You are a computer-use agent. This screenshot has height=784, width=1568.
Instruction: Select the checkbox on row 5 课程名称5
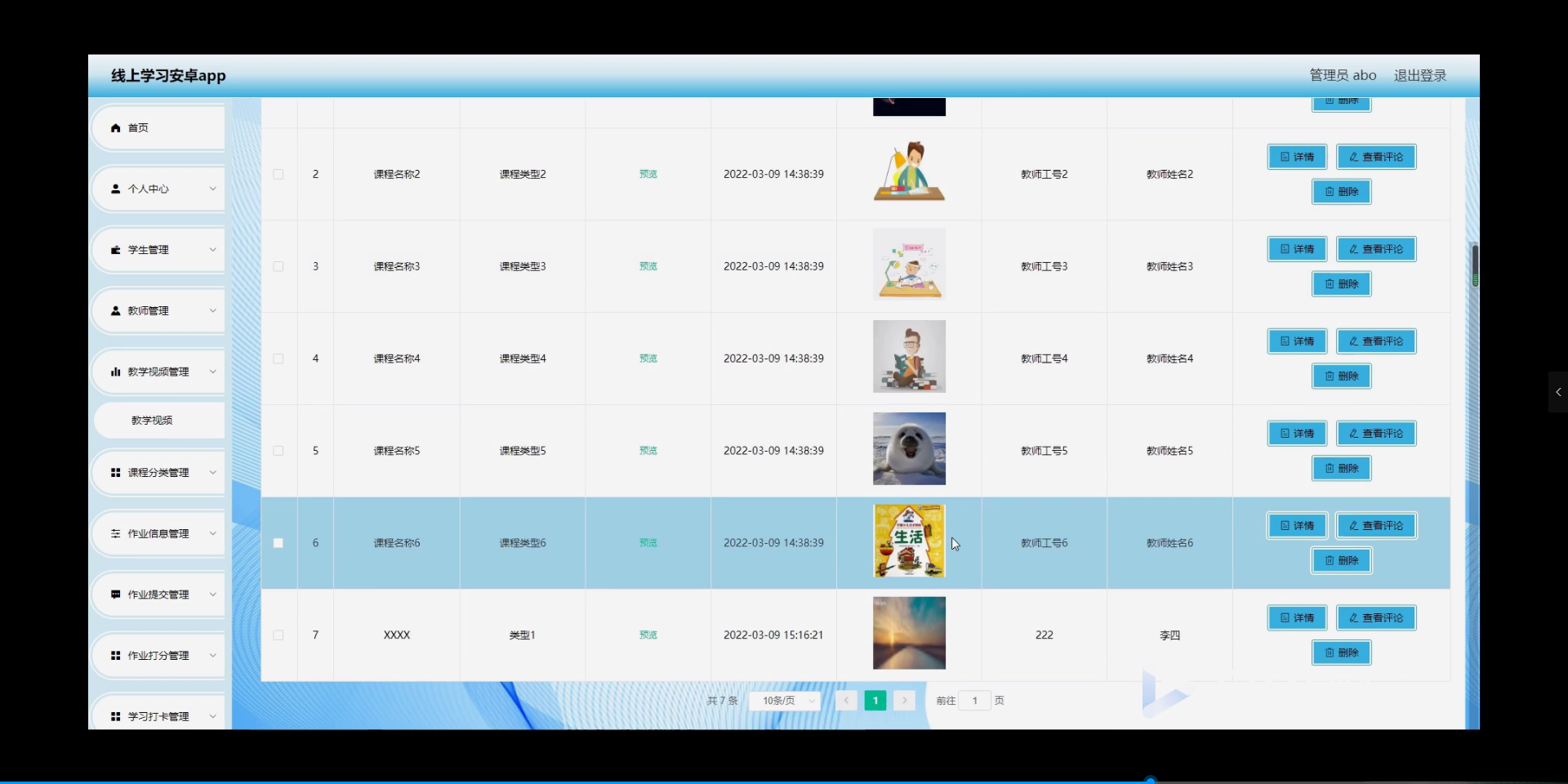tap(278, 451)
